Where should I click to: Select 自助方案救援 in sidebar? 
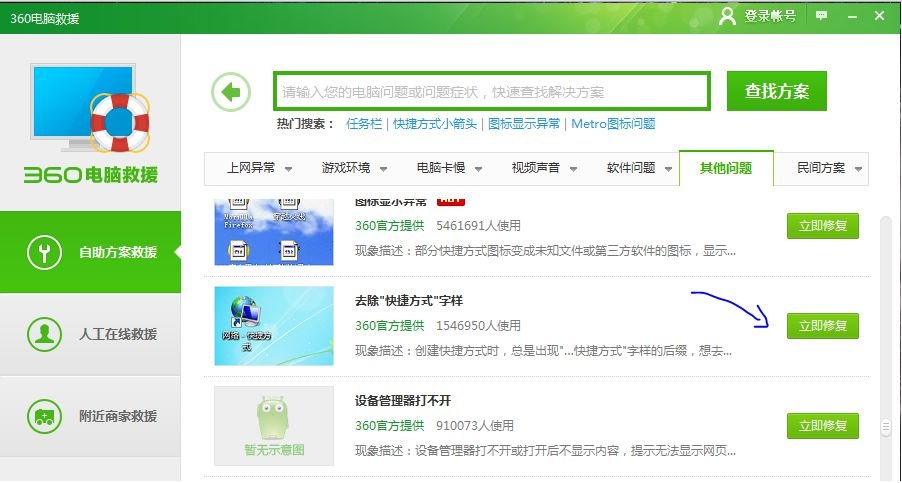(x=90, y=252)
